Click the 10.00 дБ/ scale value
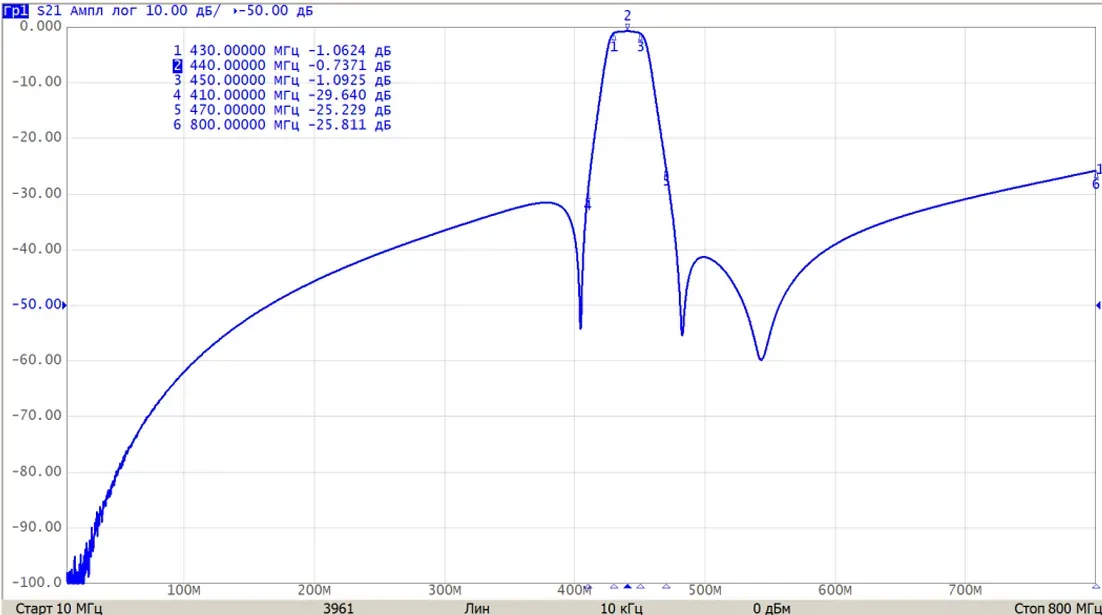 coord(183,11)
